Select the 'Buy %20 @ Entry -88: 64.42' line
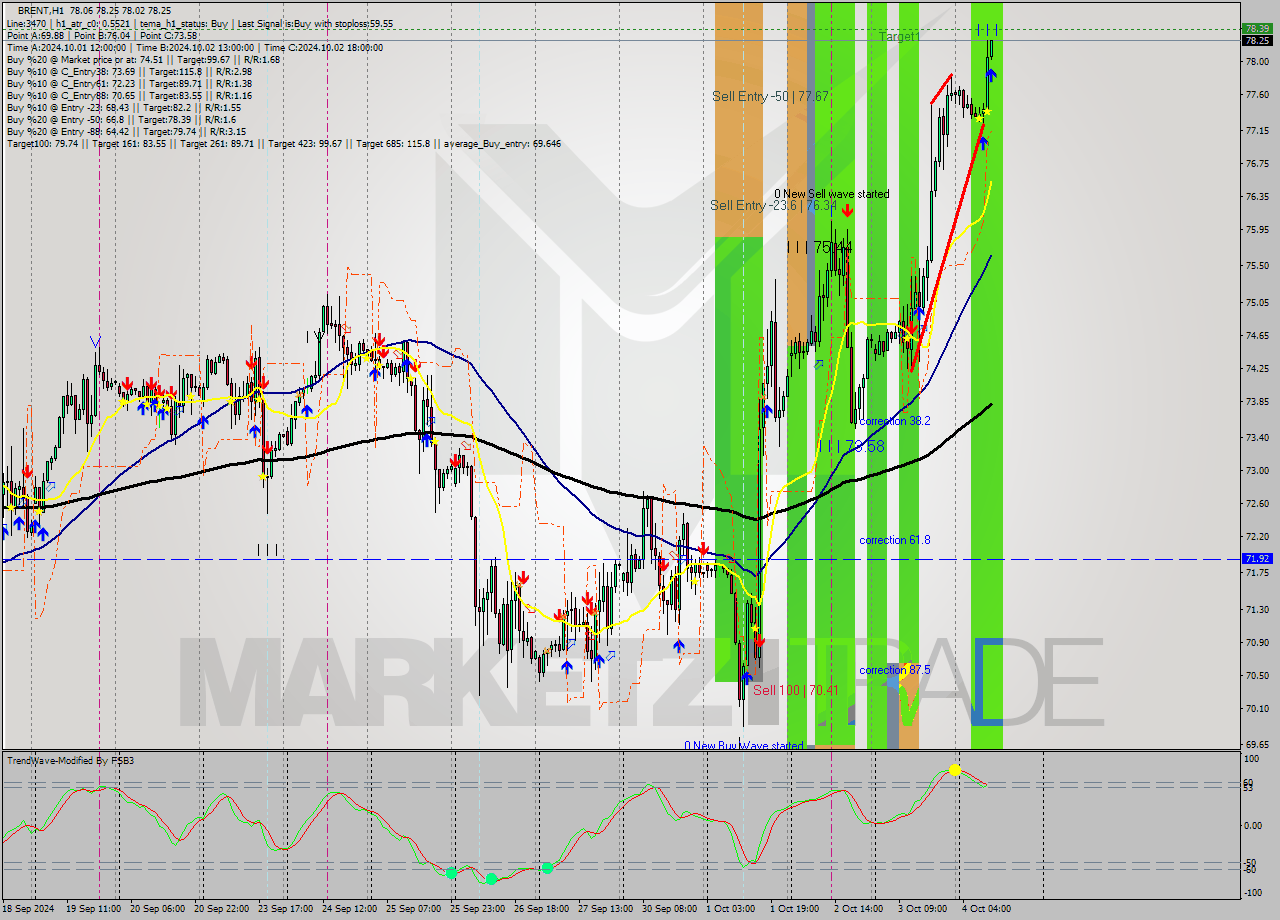This screenshot has width=1280, height=920. (127, 131)
